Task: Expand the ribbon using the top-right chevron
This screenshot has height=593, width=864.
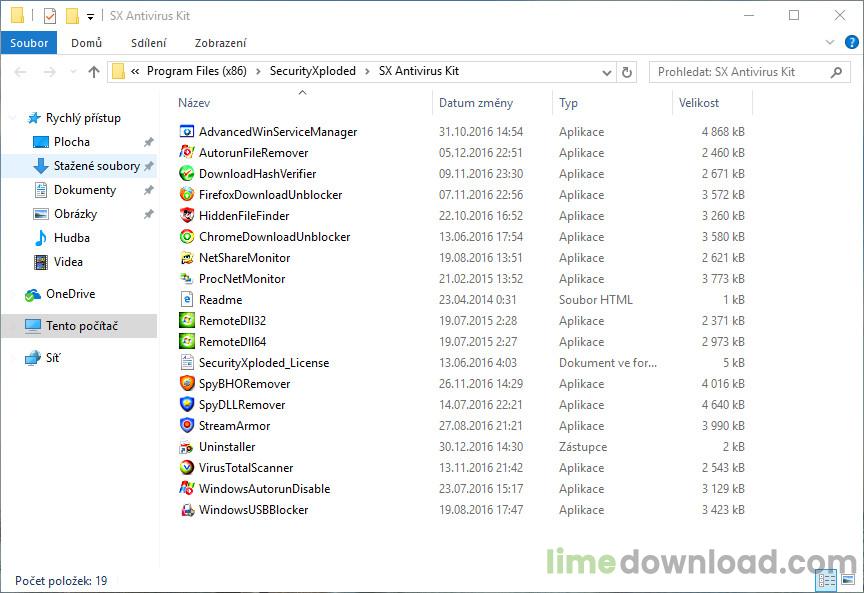Action: click(x=828, y=43)
